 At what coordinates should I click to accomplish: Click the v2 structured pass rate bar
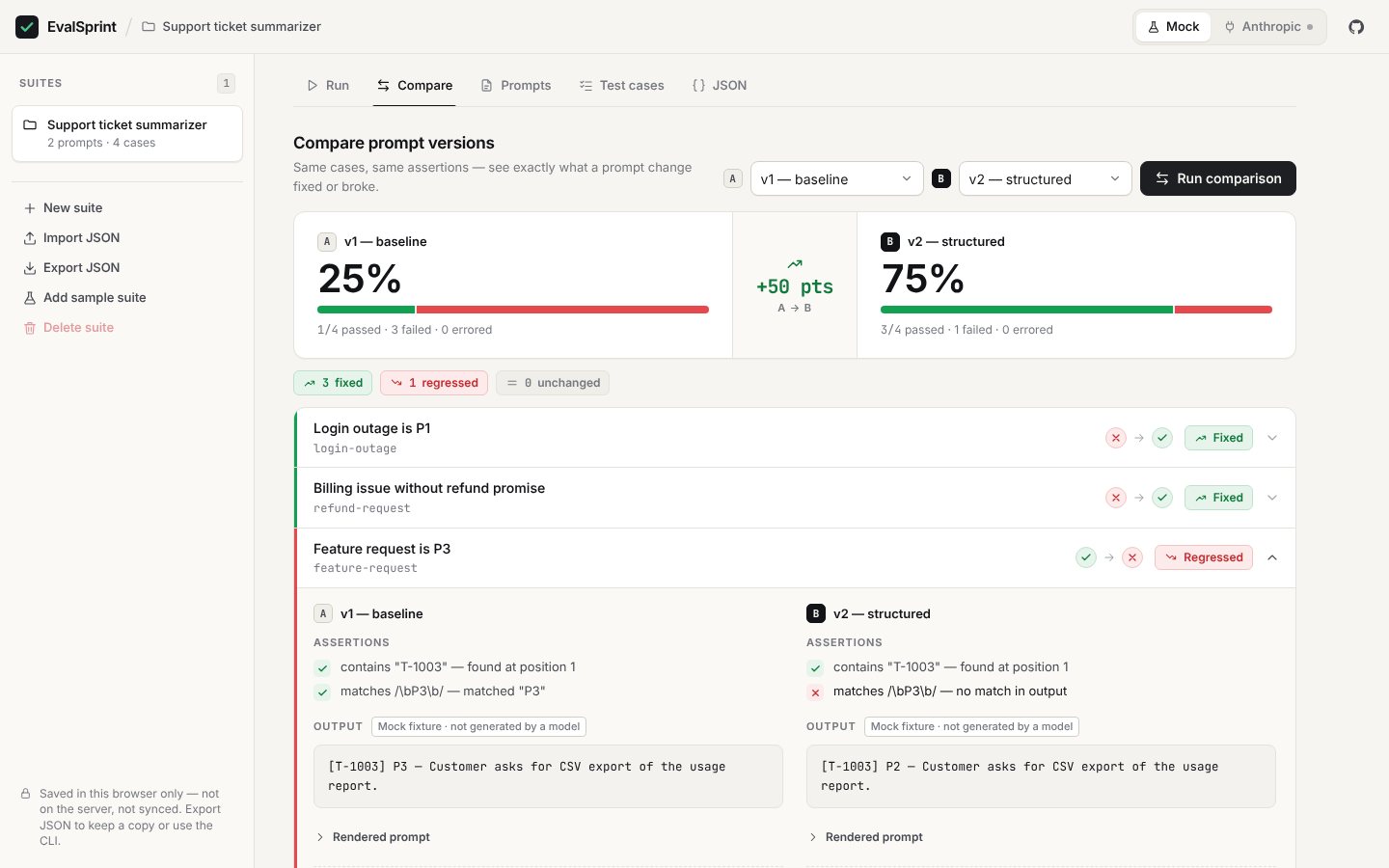click(x=1076, y=310)
